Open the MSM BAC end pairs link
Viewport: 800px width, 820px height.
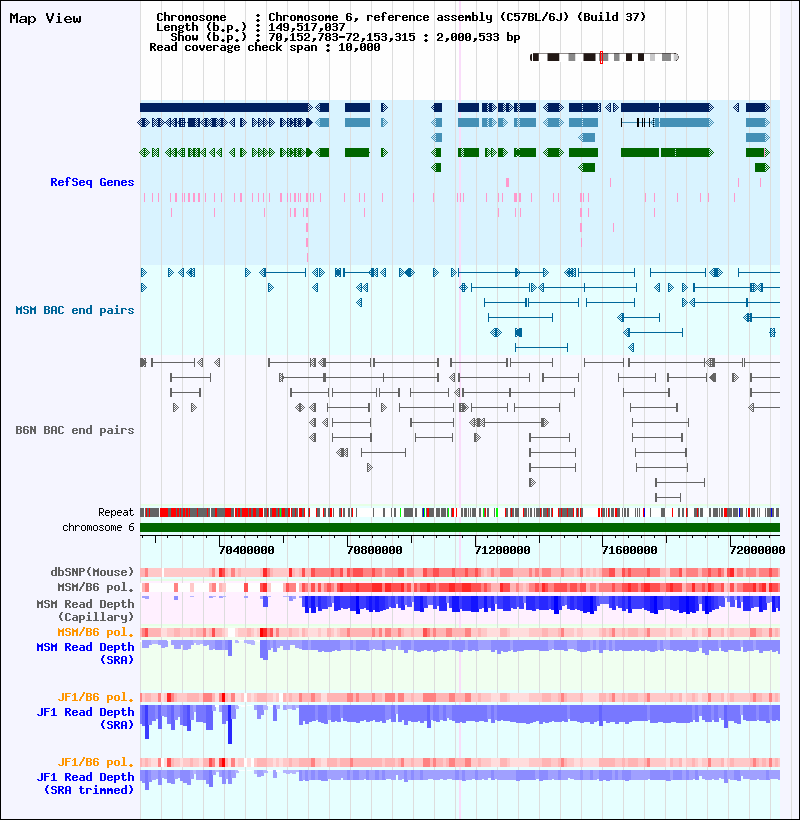coord(75,310)
